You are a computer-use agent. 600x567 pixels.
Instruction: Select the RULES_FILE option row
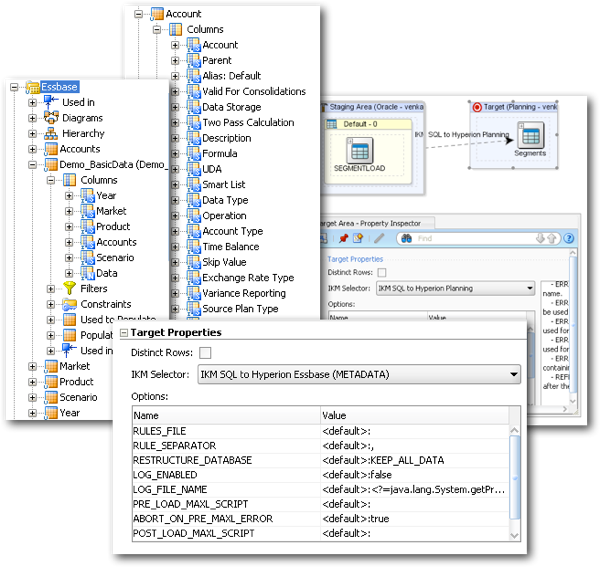tap(321, 431)
